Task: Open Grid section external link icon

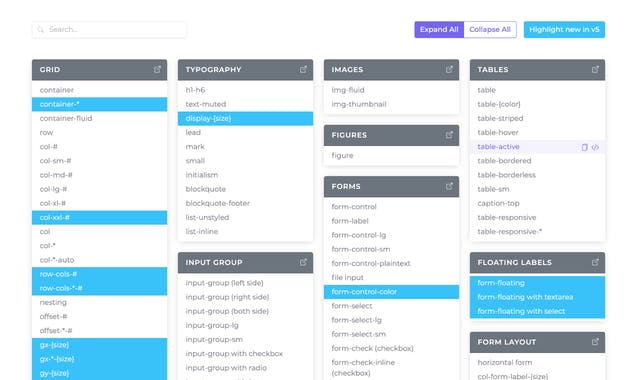Action: coord(158,69)
